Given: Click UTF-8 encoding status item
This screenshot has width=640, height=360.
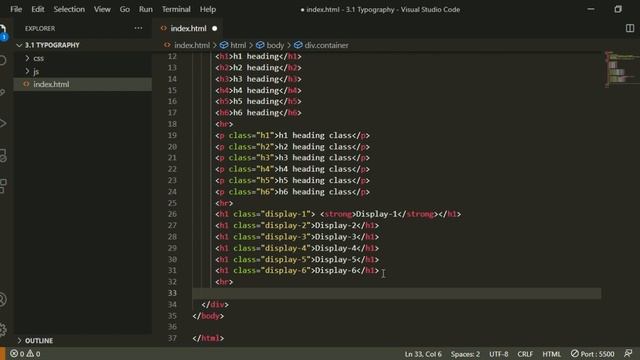Looking at the screenshot, I should [x=498, y=354].
